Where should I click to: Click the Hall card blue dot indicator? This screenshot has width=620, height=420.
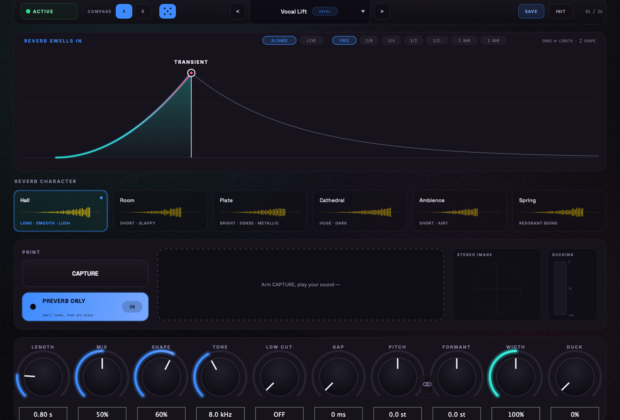click(101, 198)
